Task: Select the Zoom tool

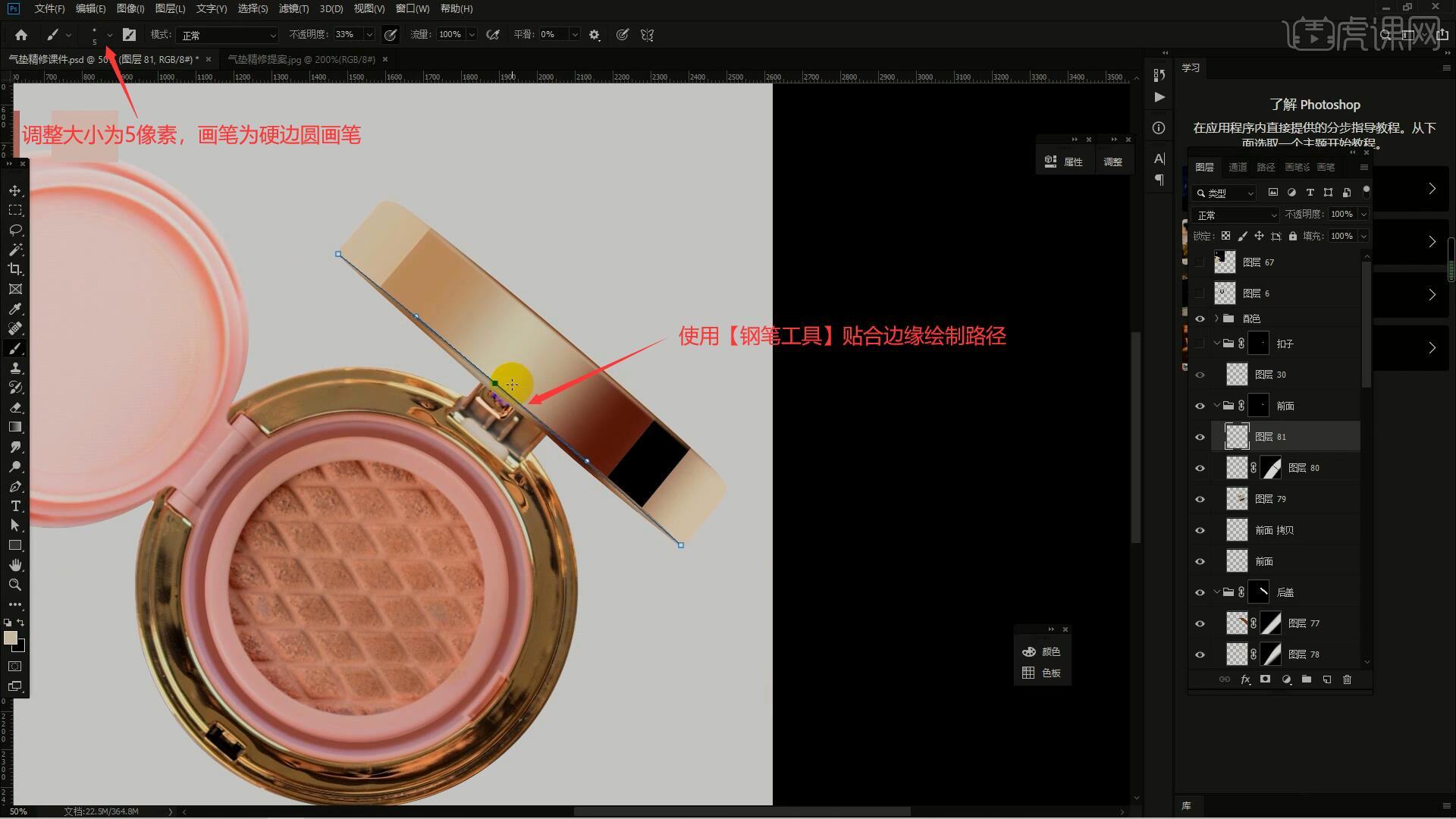Action: pos(15,585)
